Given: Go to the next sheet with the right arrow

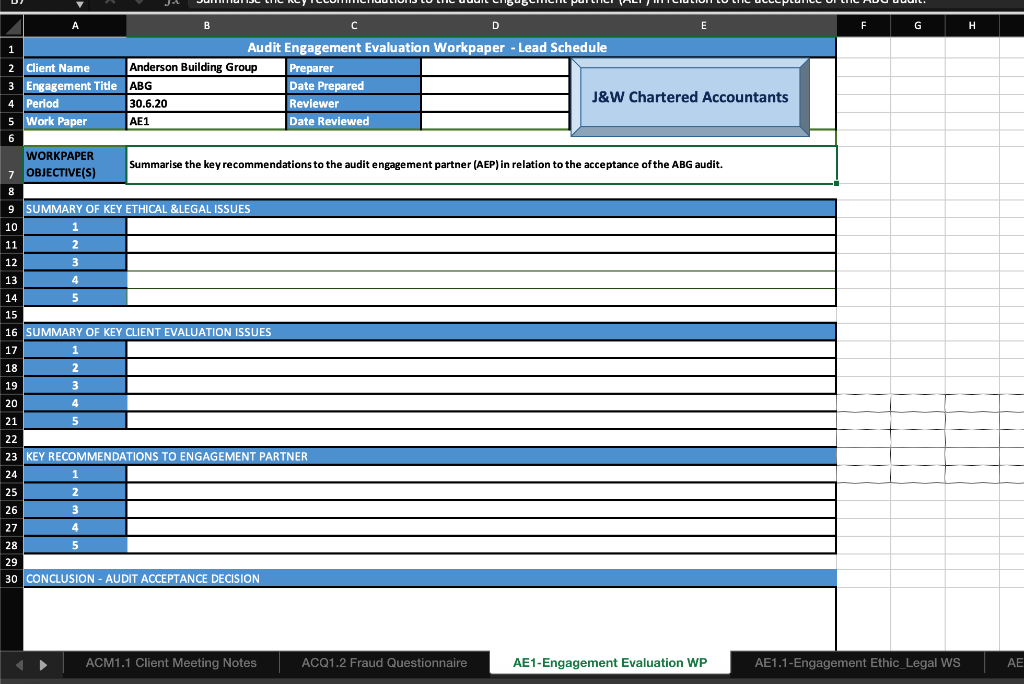Looking at the screenshot, I should pyautogui.click(x=43, y=665).
